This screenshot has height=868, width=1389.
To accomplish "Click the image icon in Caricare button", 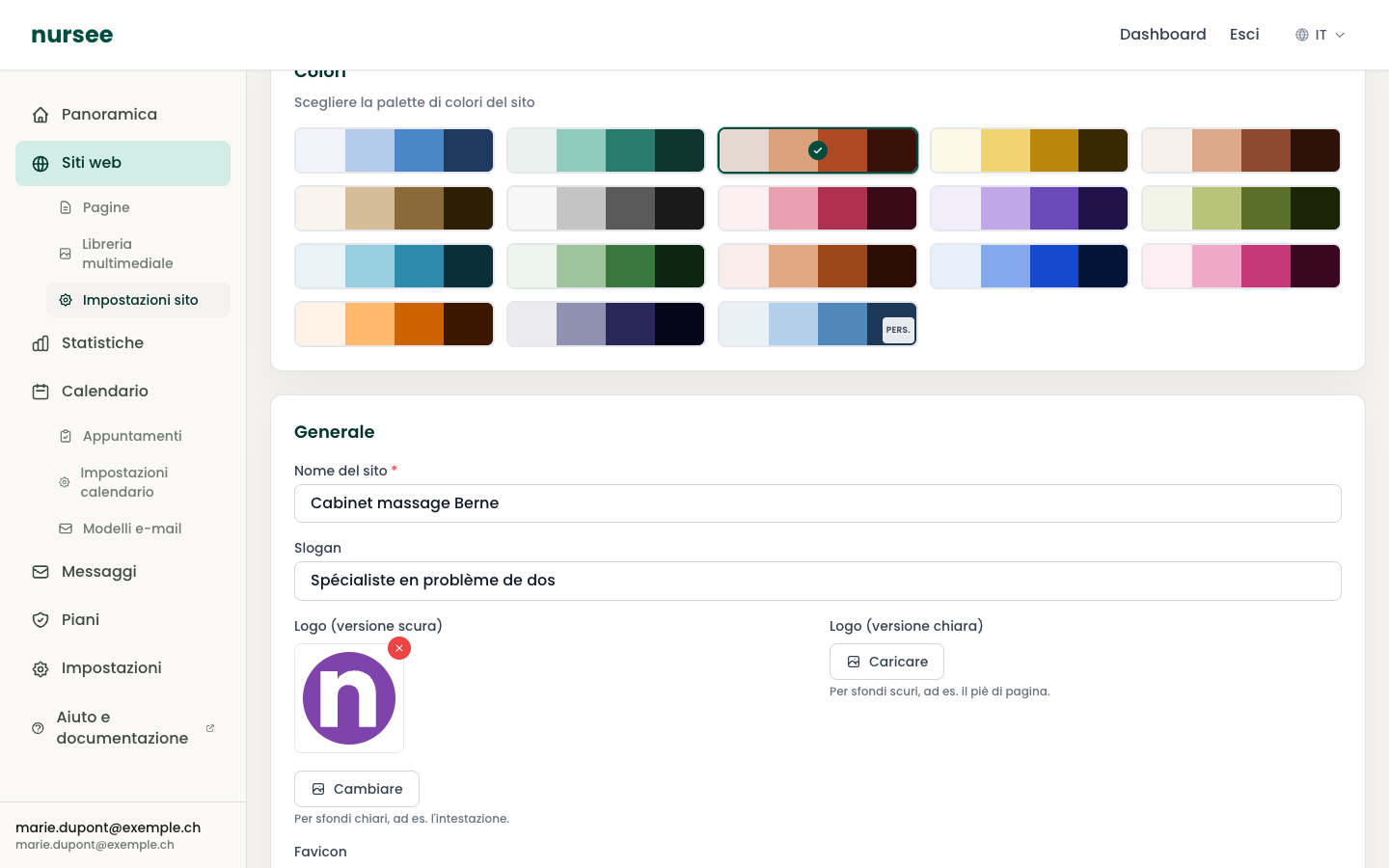I will click(x=854, y=662).
